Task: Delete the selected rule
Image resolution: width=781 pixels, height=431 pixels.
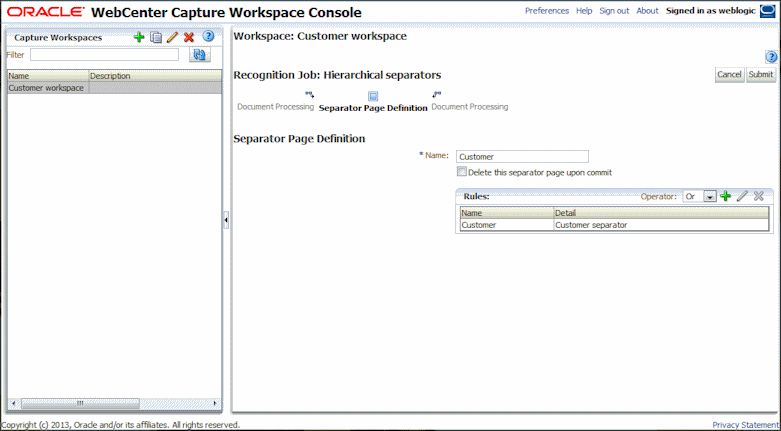Action: (759, 196)
